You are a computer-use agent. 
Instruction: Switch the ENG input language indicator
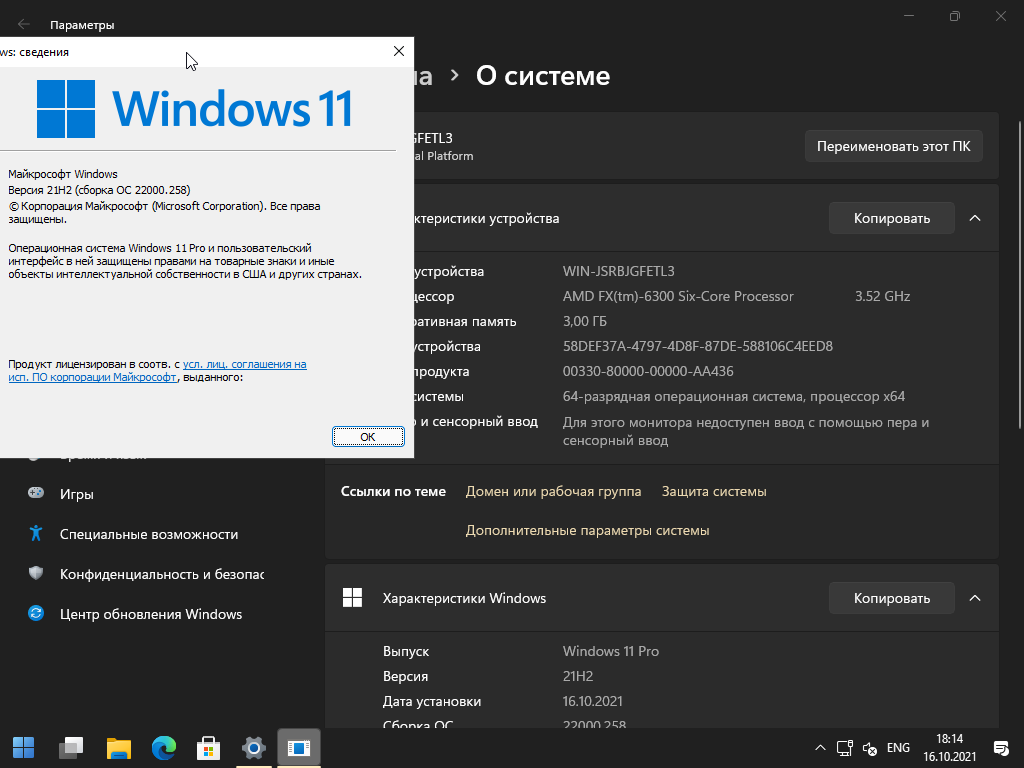pos(898,747)
